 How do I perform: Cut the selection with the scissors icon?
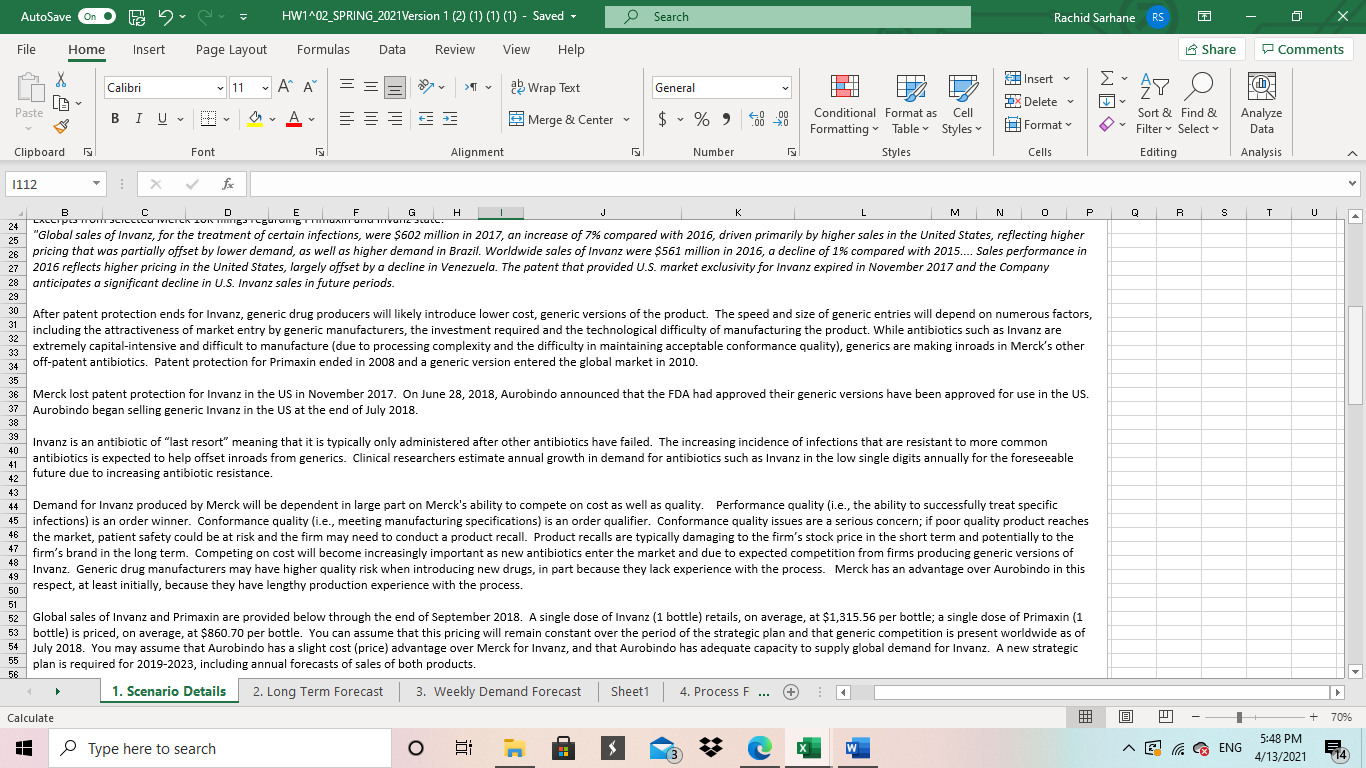click(59, 79)
